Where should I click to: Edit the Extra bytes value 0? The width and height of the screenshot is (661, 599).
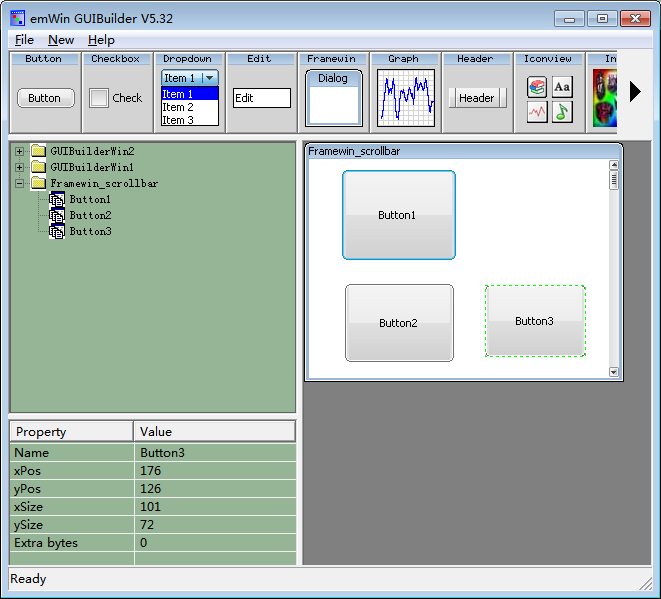point(215,543)
